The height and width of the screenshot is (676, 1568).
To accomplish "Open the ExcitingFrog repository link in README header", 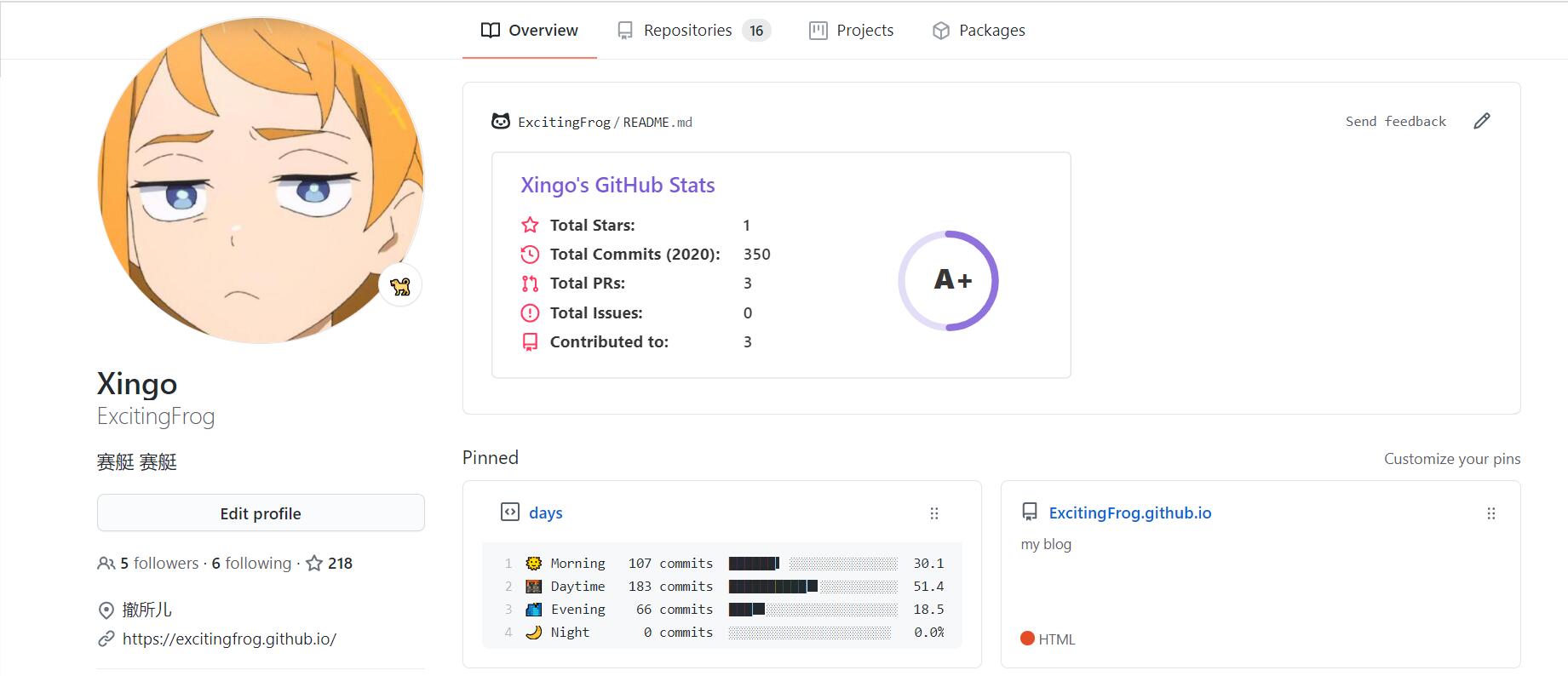I will [x=564, y=123].
